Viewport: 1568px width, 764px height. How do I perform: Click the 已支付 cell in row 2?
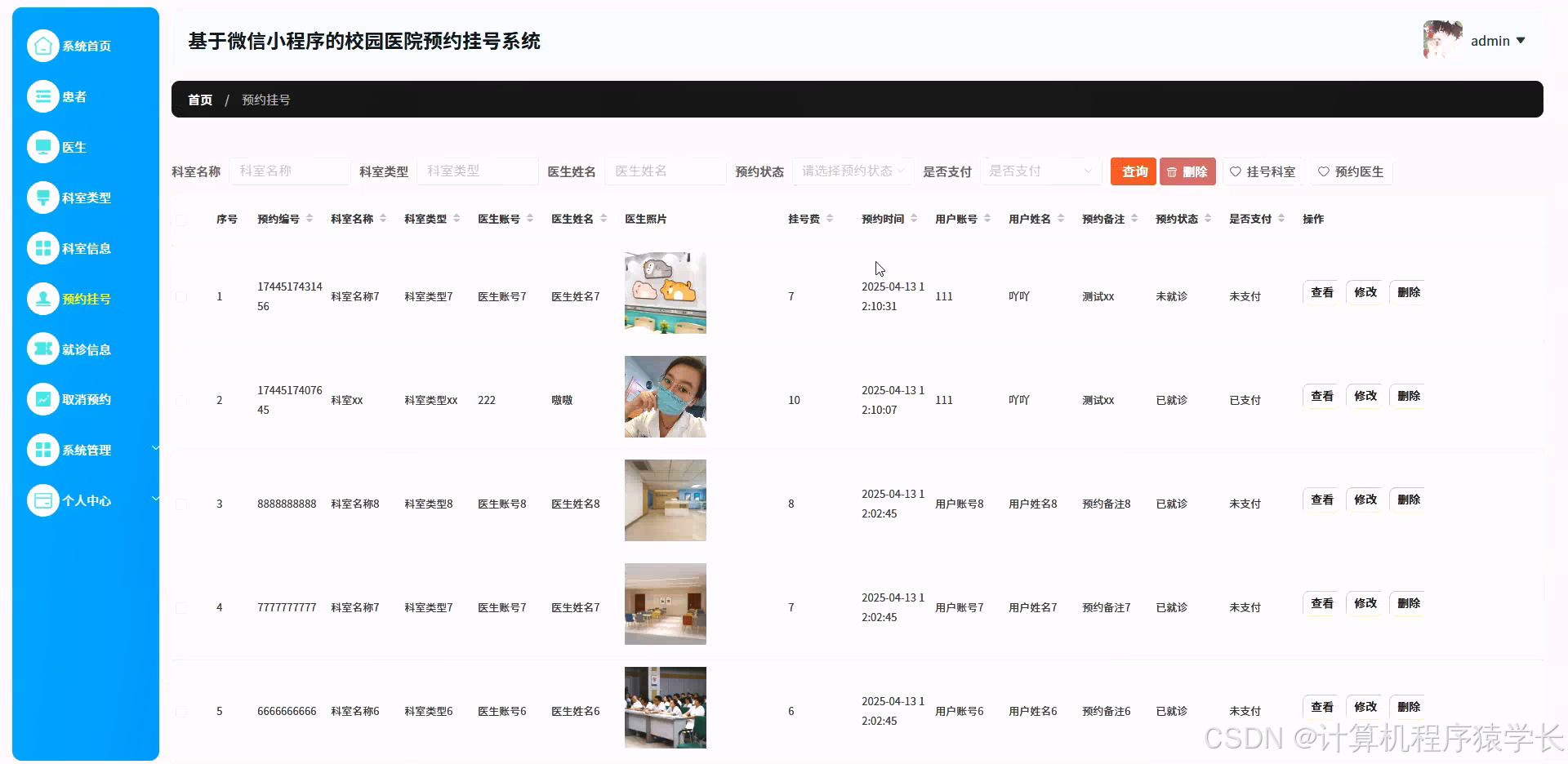coord(1245,401)
